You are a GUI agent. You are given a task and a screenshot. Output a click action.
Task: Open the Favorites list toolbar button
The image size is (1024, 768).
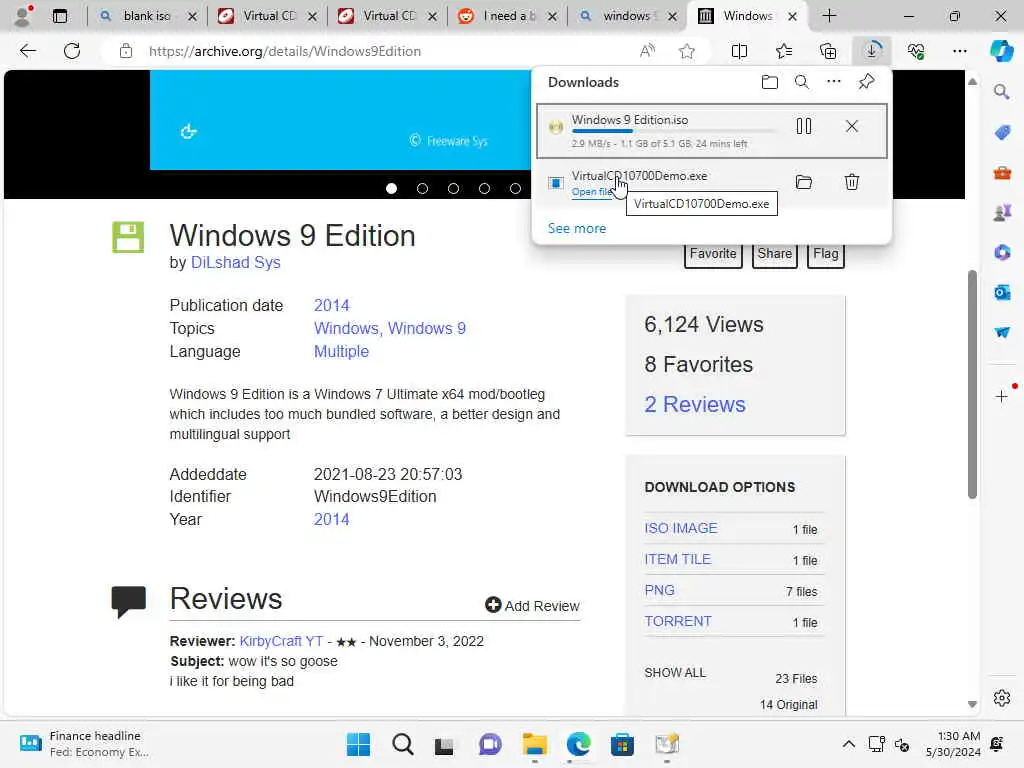point(784,51)
